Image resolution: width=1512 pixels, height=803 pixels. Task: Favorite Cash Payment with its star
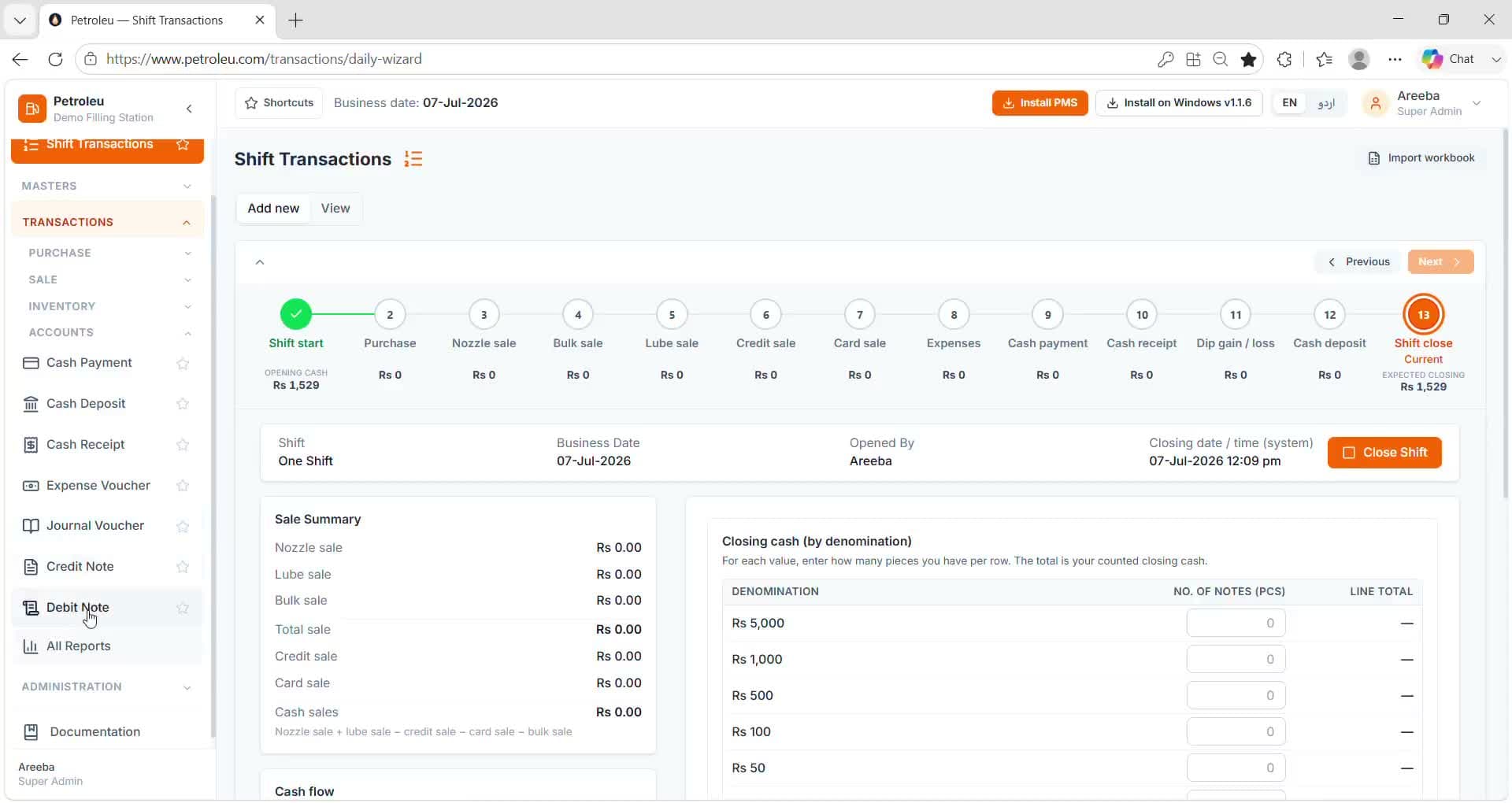coord(183,363)
